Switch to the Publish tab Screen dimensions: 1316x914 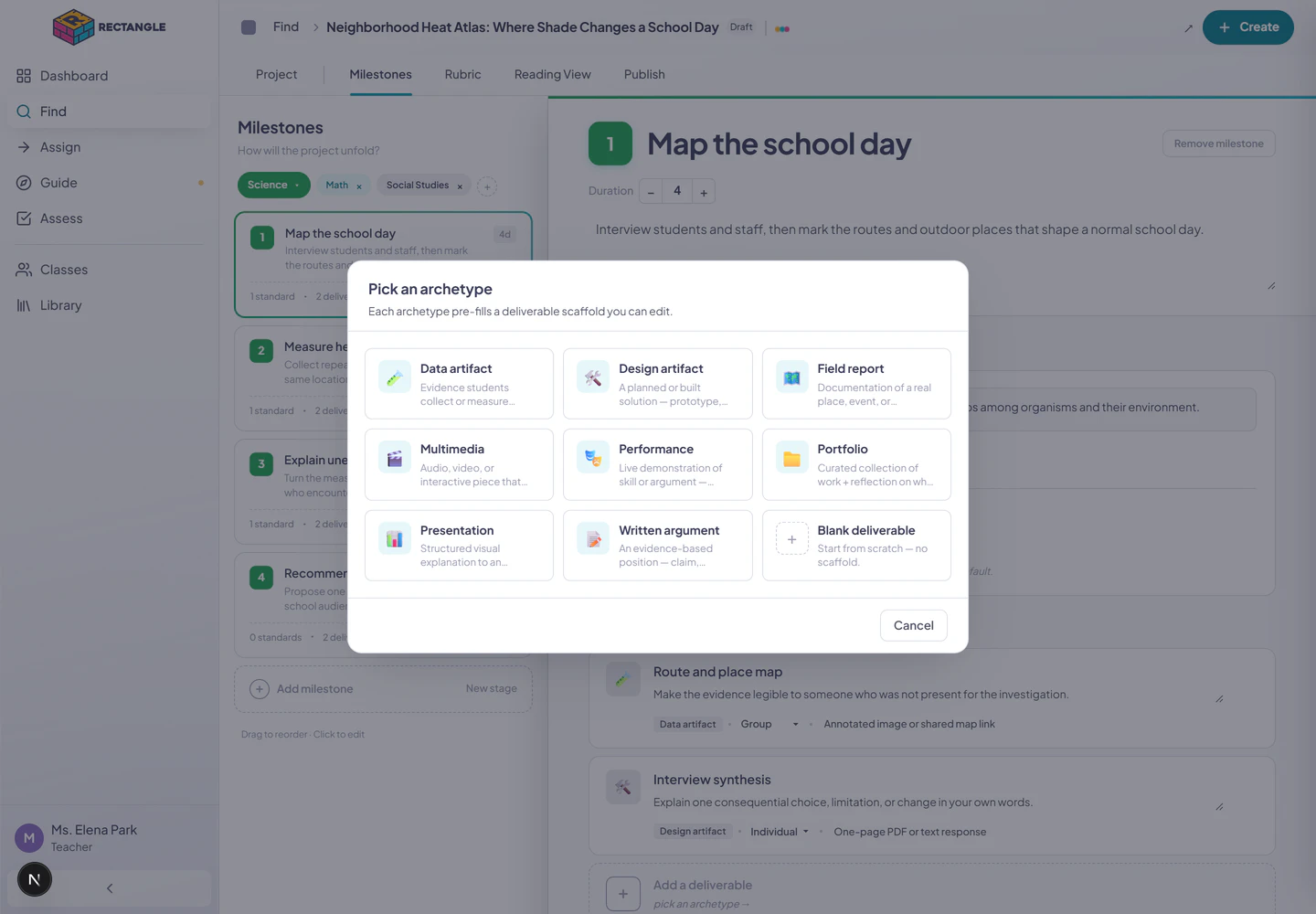point(644,74)
